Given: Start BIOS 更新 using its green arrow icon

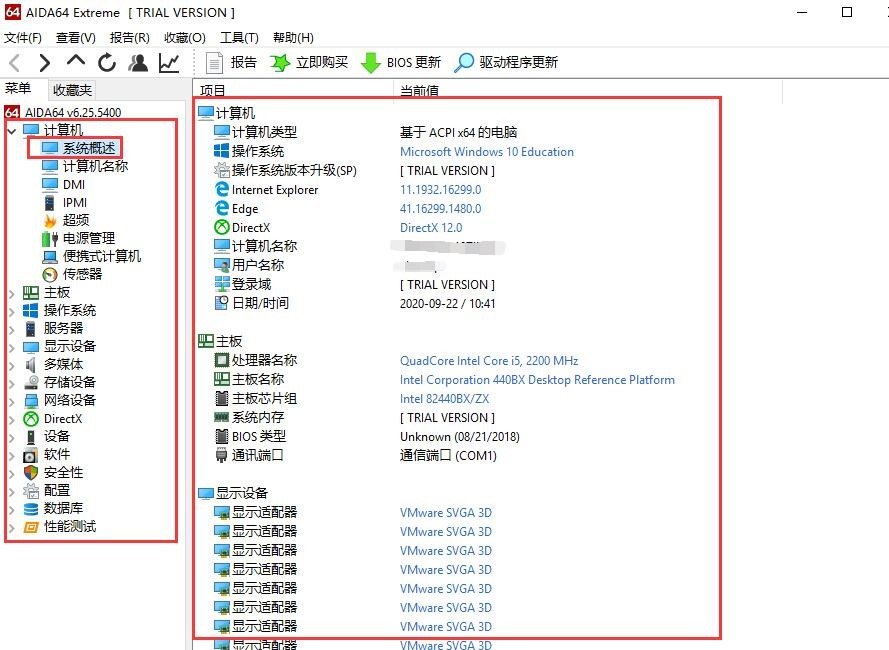Looking at the screenshot, I should pos(369,62).
